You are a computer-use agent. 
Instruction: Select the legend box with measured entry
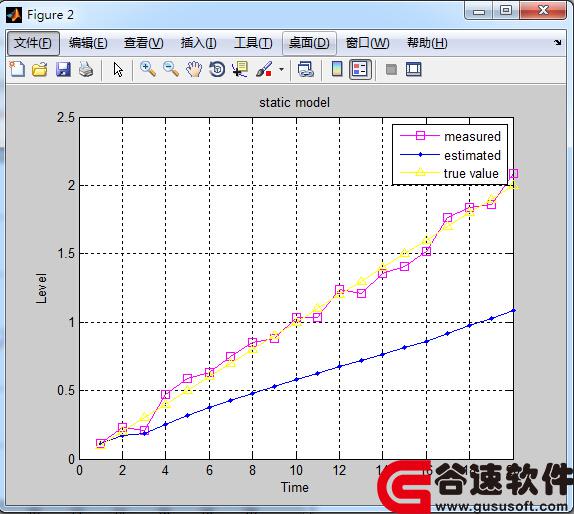pyautogui.click(x=450, y=154)
